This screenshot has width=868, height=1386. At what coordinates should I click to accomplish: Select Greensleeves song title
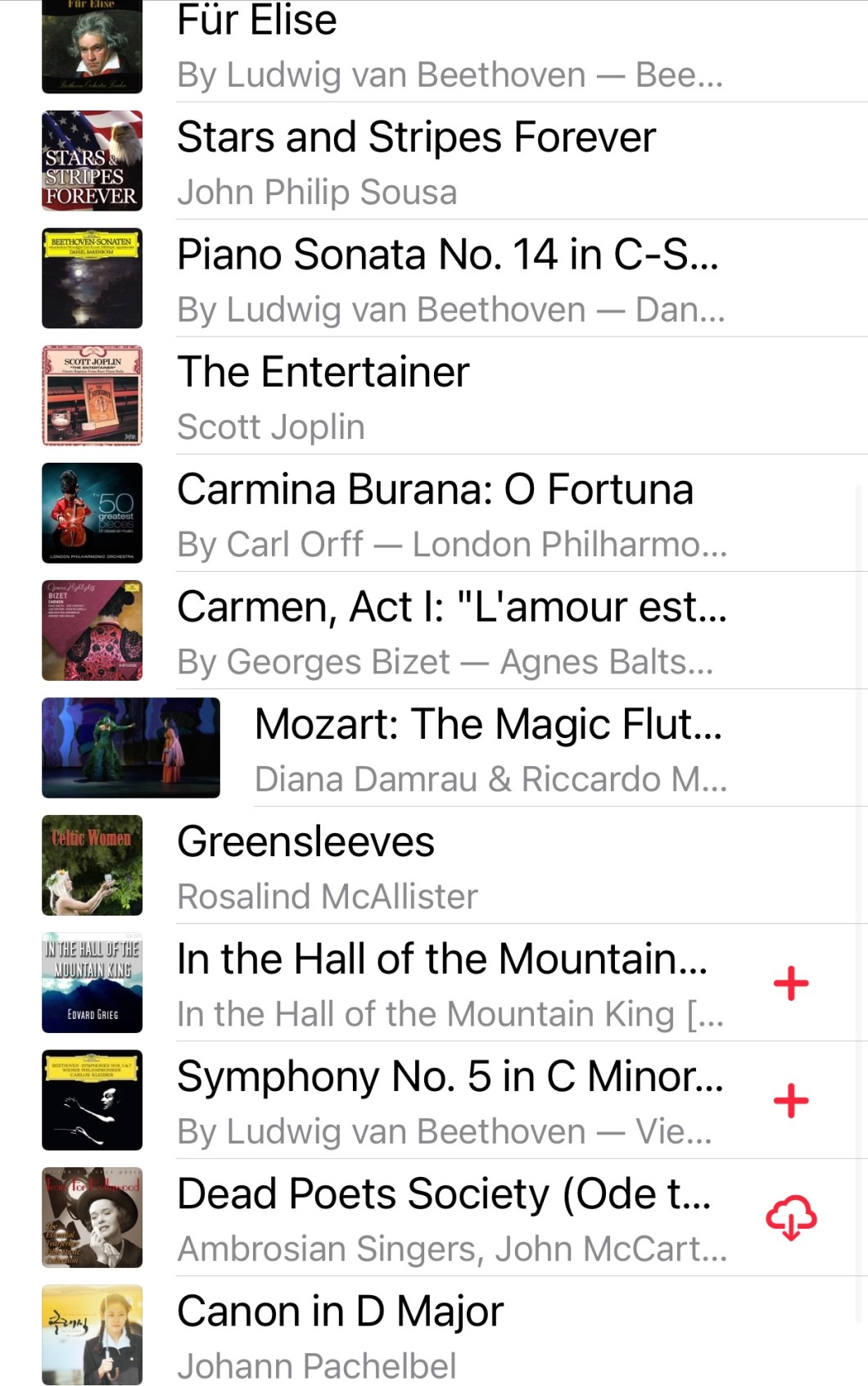click(x=305, y=842)
